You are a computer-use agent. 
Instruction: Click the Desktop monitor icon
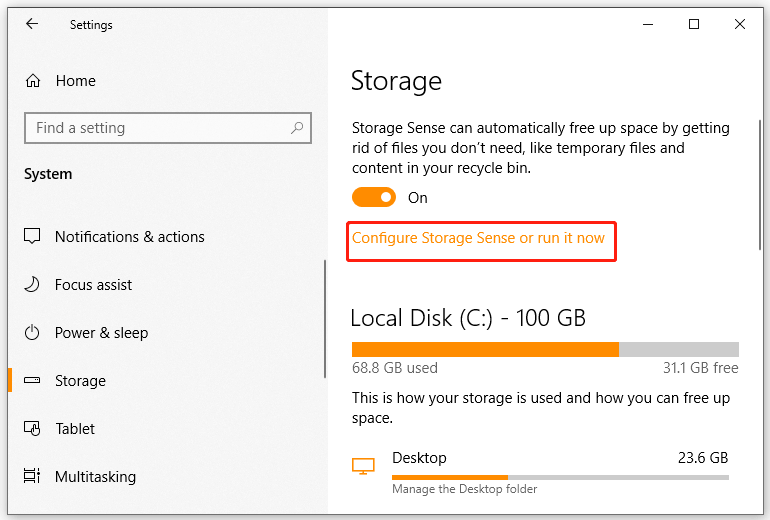point(363,466)
